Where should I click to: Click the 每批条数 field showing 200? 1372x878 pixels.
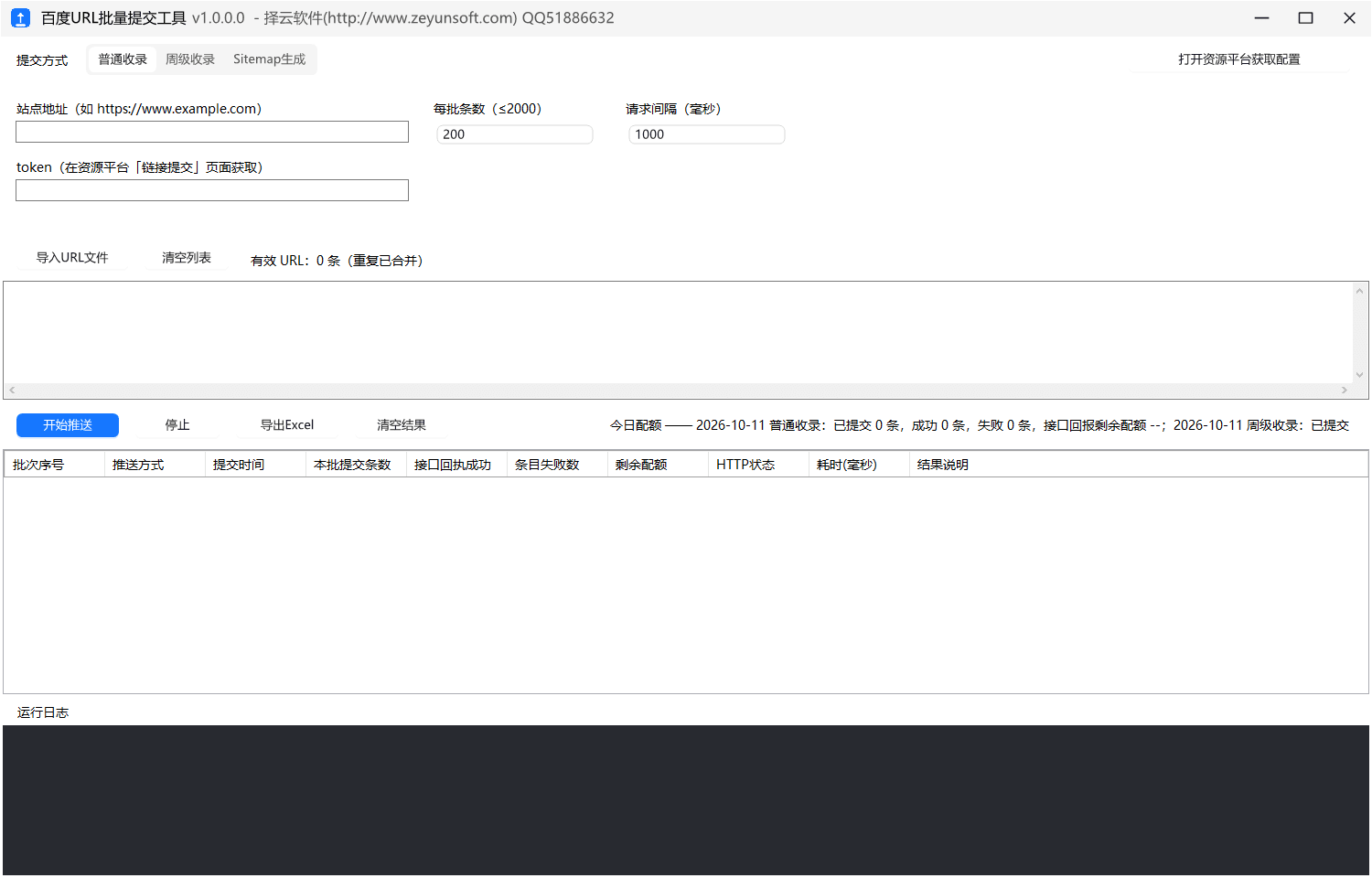click(514, 134)
